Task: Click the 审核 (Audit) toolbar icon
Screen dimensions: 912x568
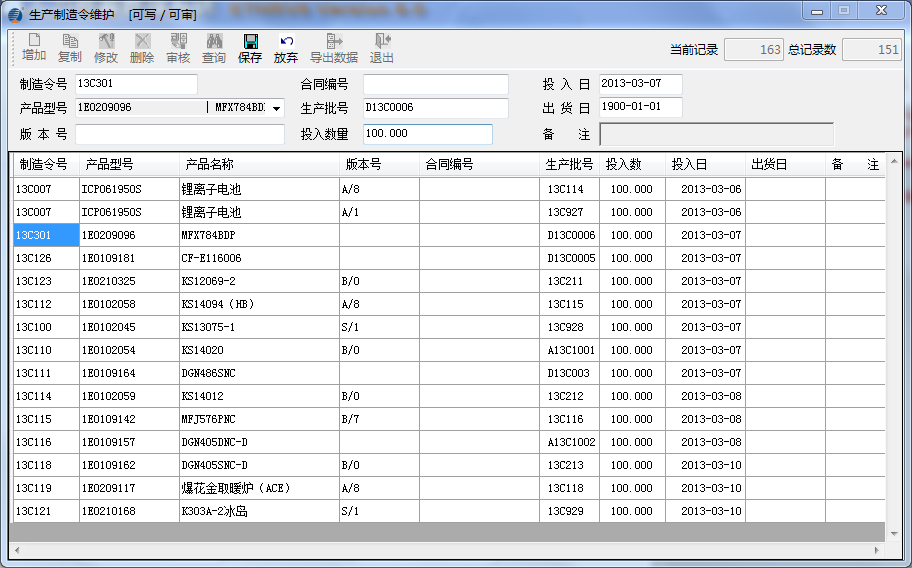Action: (178, 47)
